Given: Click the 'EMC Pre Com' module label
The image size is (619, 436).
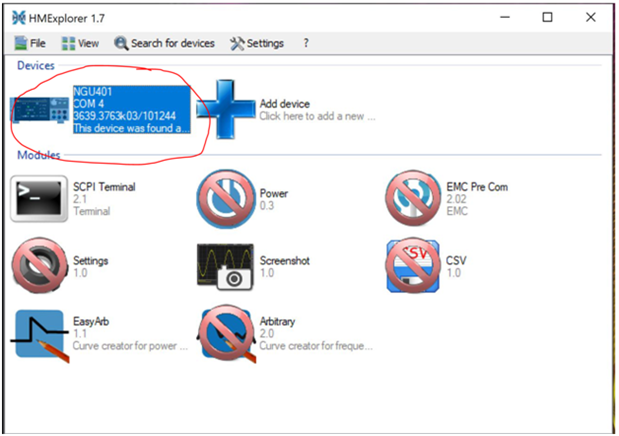Looking at the screenshot, I should (477, 187).
